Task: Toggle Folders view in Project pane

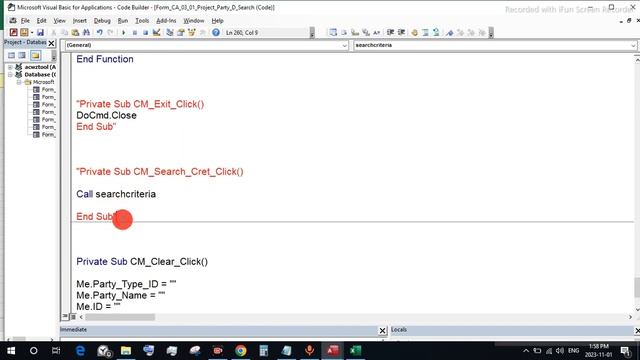Action: coord(36,55)
